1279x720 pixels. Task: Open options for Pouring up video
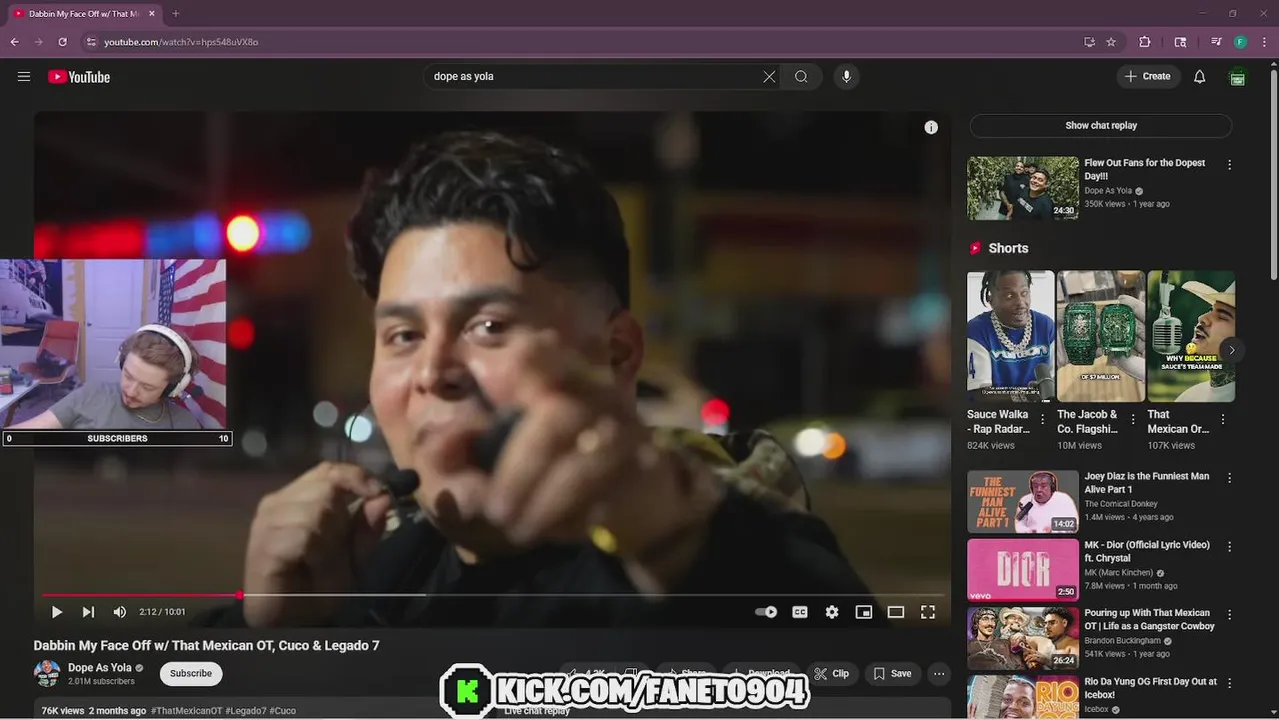pyautogui.click(x=1229, y=615)
